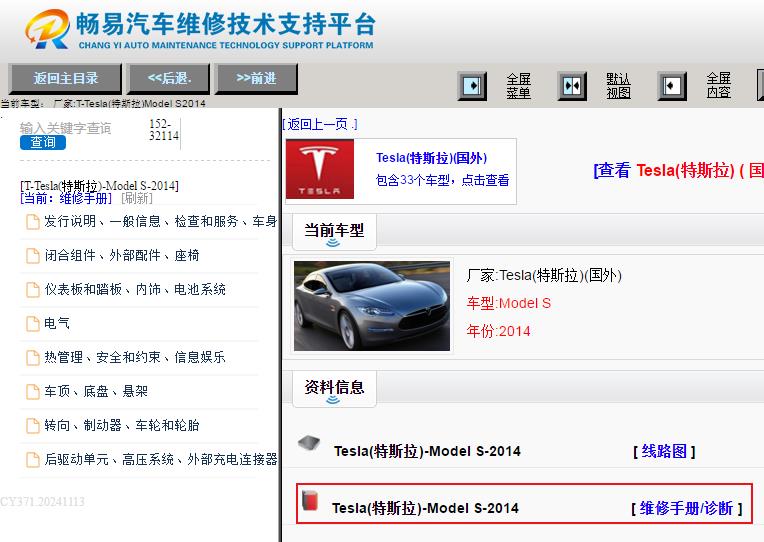Open 车顶、底盘、悬架 tree entry
This screenshot has height=542, width=764.
tap(96, 391)
